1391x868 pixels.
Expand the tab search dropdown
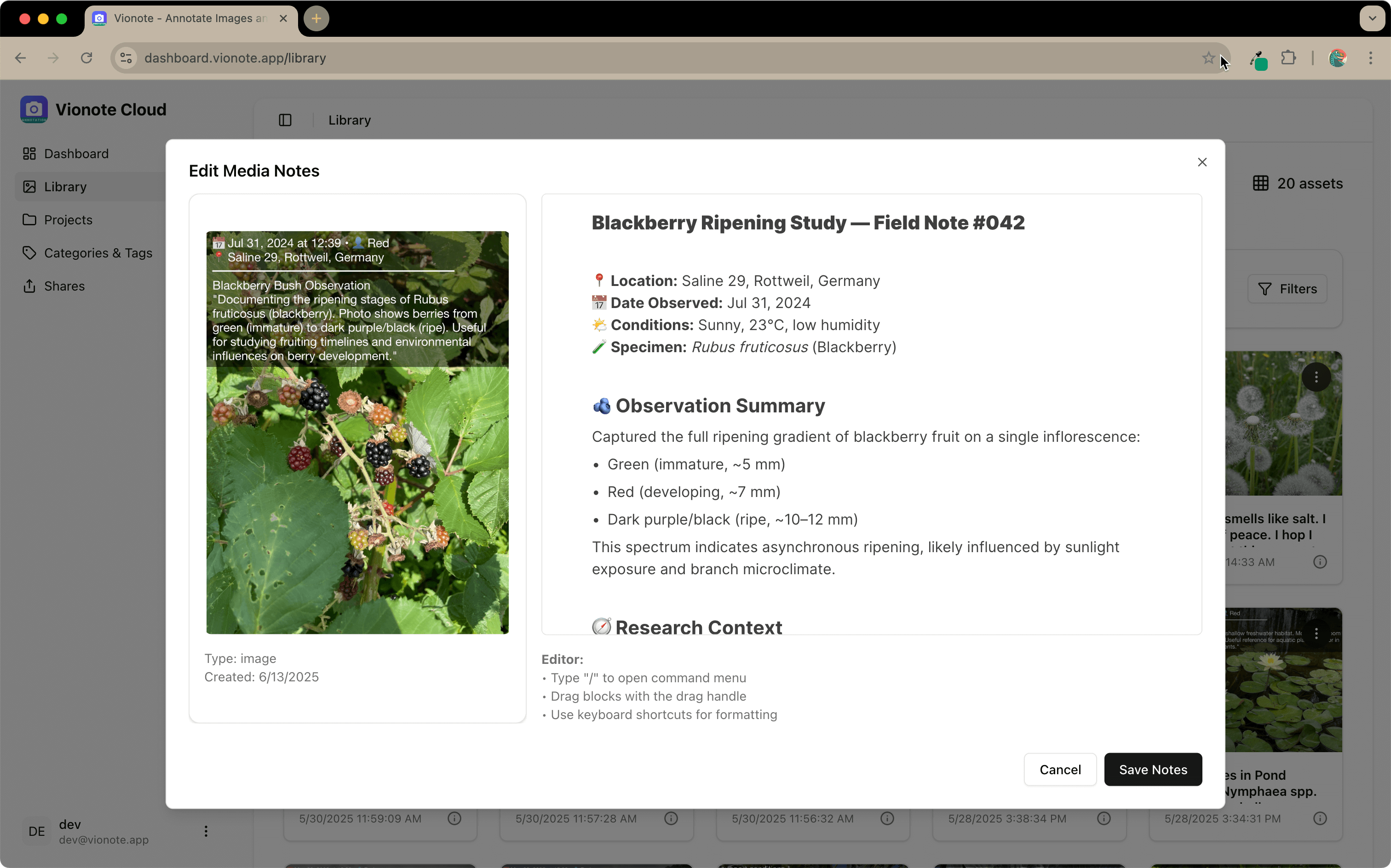pyautogui.click(x=1372, y=18)
